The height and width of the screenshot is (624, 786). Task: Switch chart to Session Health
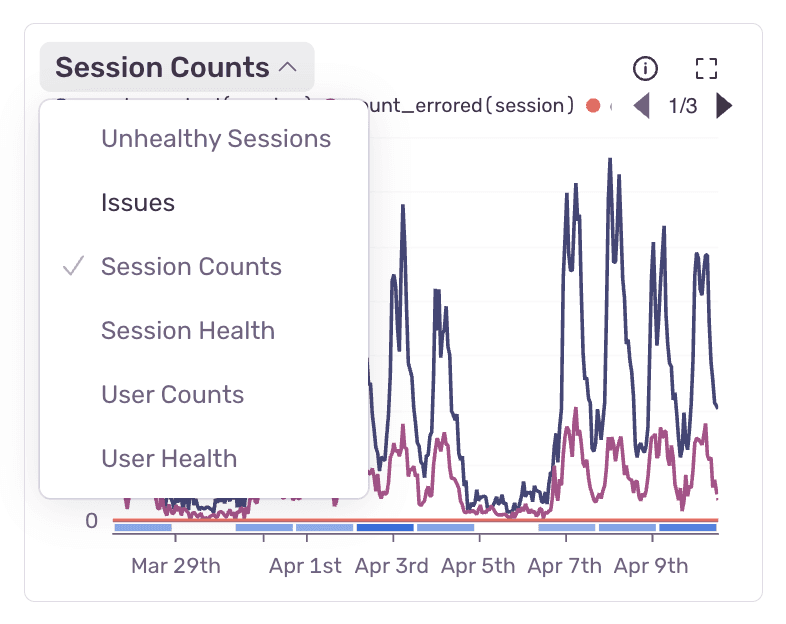pyautogui.click(x=188, y=331)
